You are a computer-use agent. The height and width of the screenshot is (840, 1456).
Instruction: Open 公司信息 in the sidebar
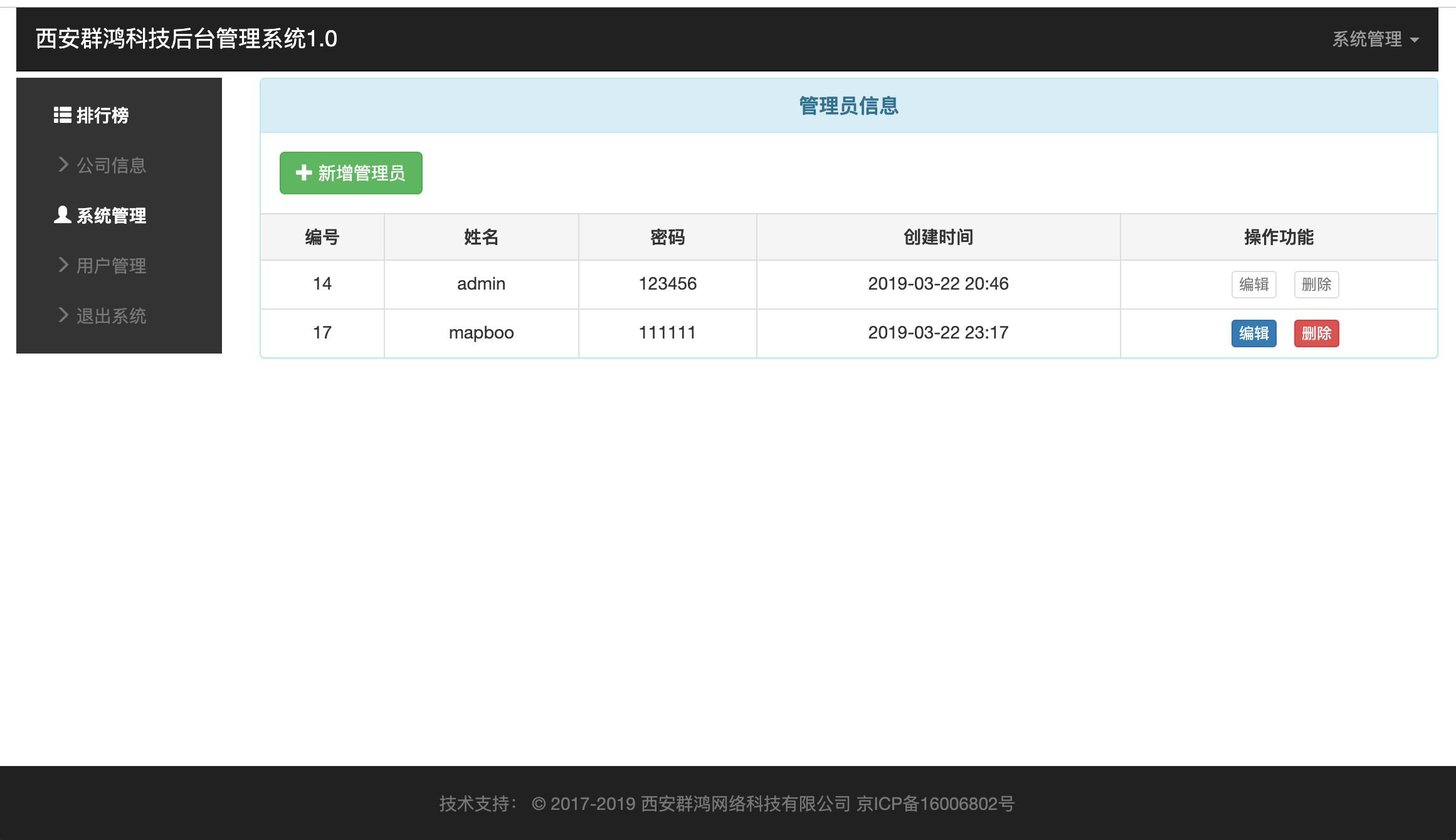(112, 165)
